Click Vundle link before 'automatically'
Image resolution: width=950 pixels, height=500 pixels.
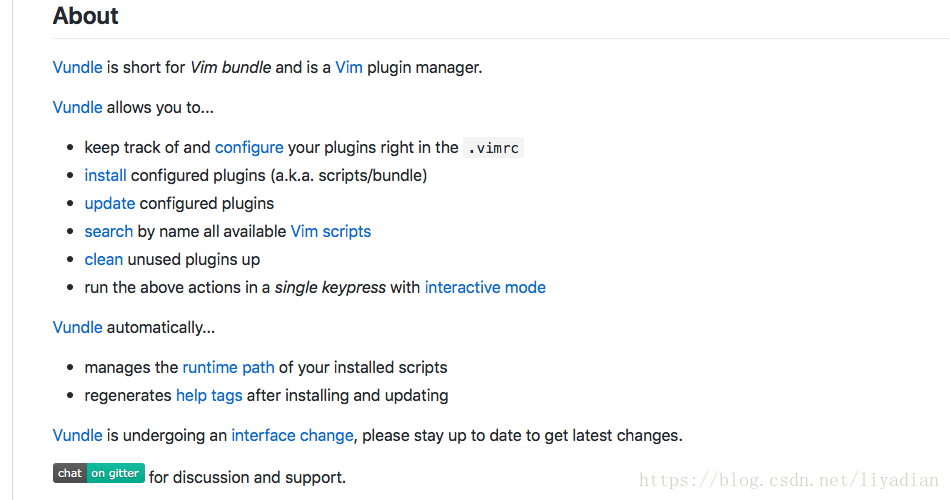click(78, 327)
